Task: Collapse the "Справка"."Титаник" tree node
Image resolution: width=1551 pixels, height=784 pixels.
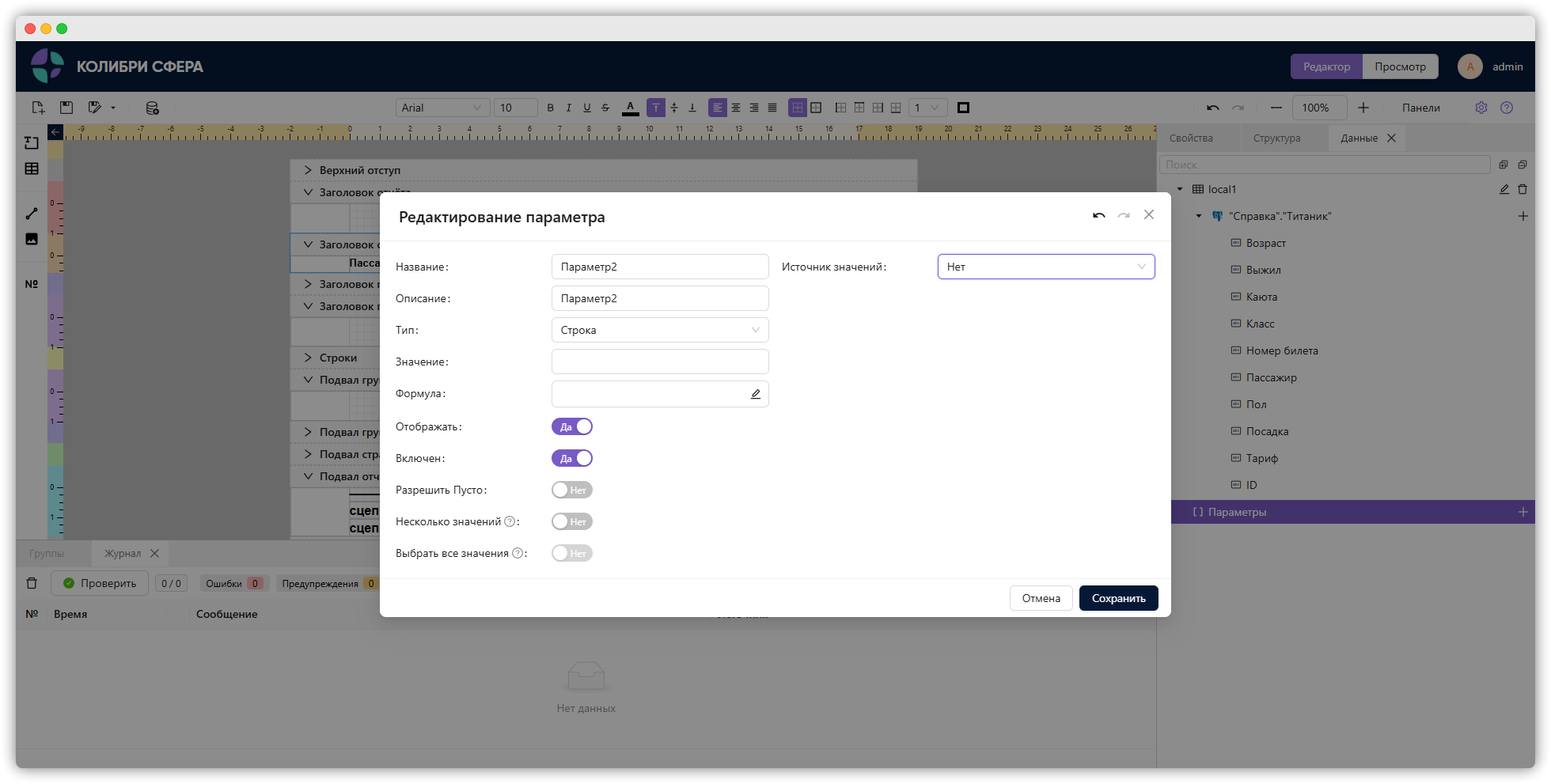Action: pos(1199,216)
